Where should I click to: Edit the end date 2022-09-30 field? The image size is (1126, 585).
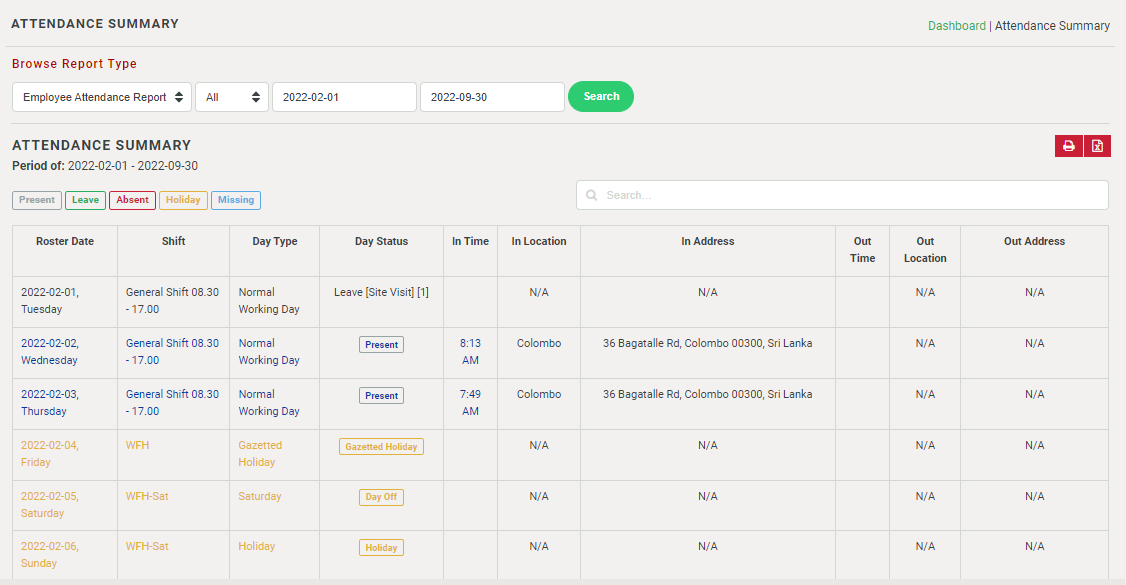[x=492, y=97]
